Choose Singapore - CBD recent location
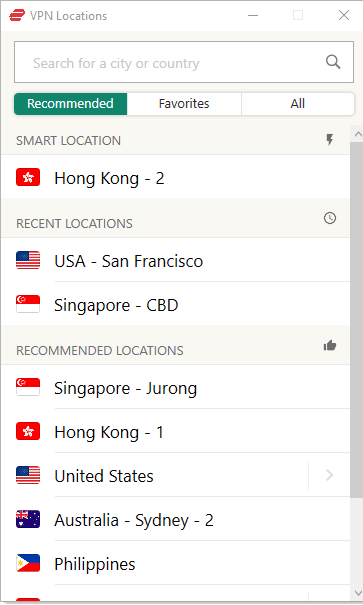The height and width of the screenshot is (605, 363). point(176,304)
